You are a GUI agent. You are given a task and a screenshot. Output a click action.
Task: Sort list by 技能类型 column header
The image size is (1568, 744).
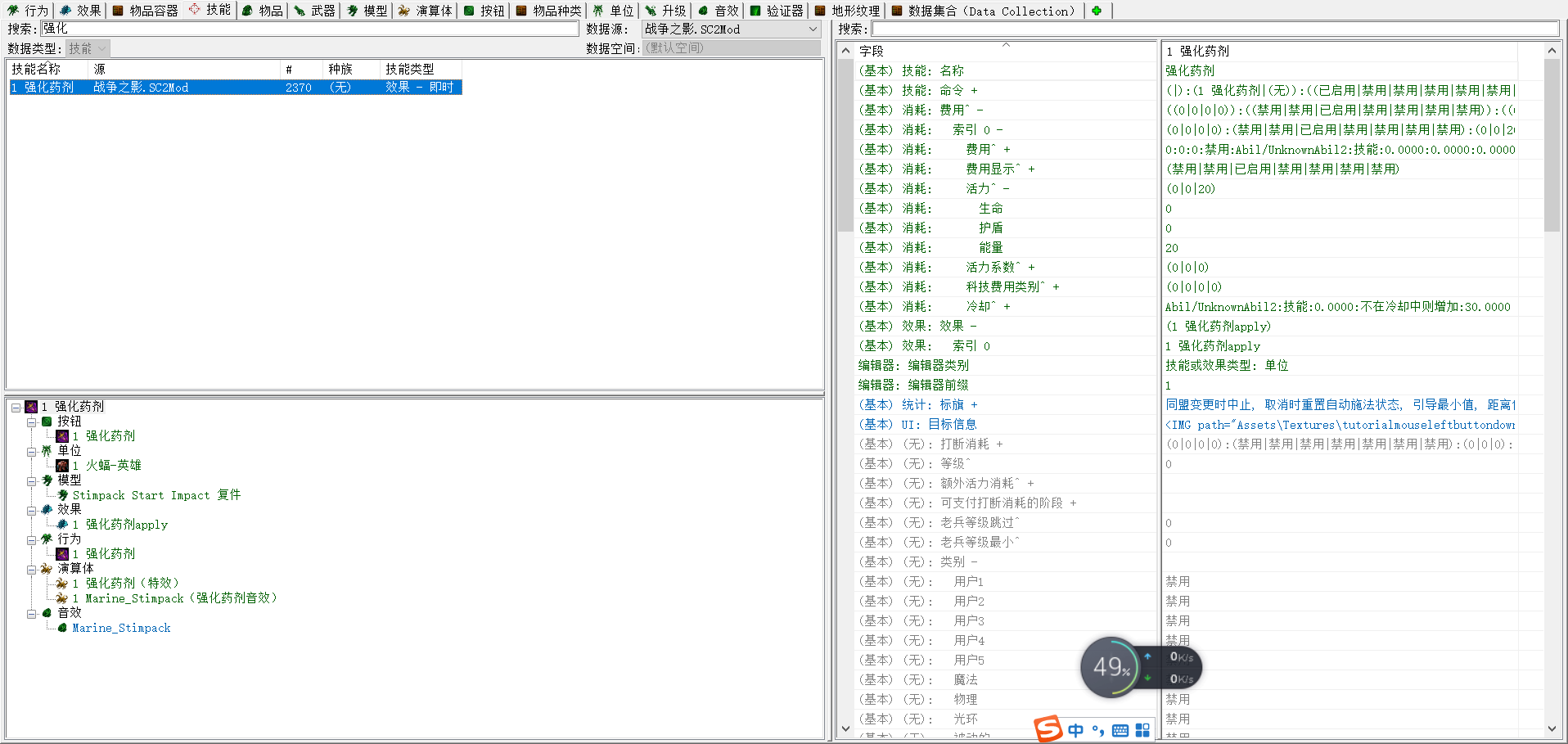tap(421, 69)
